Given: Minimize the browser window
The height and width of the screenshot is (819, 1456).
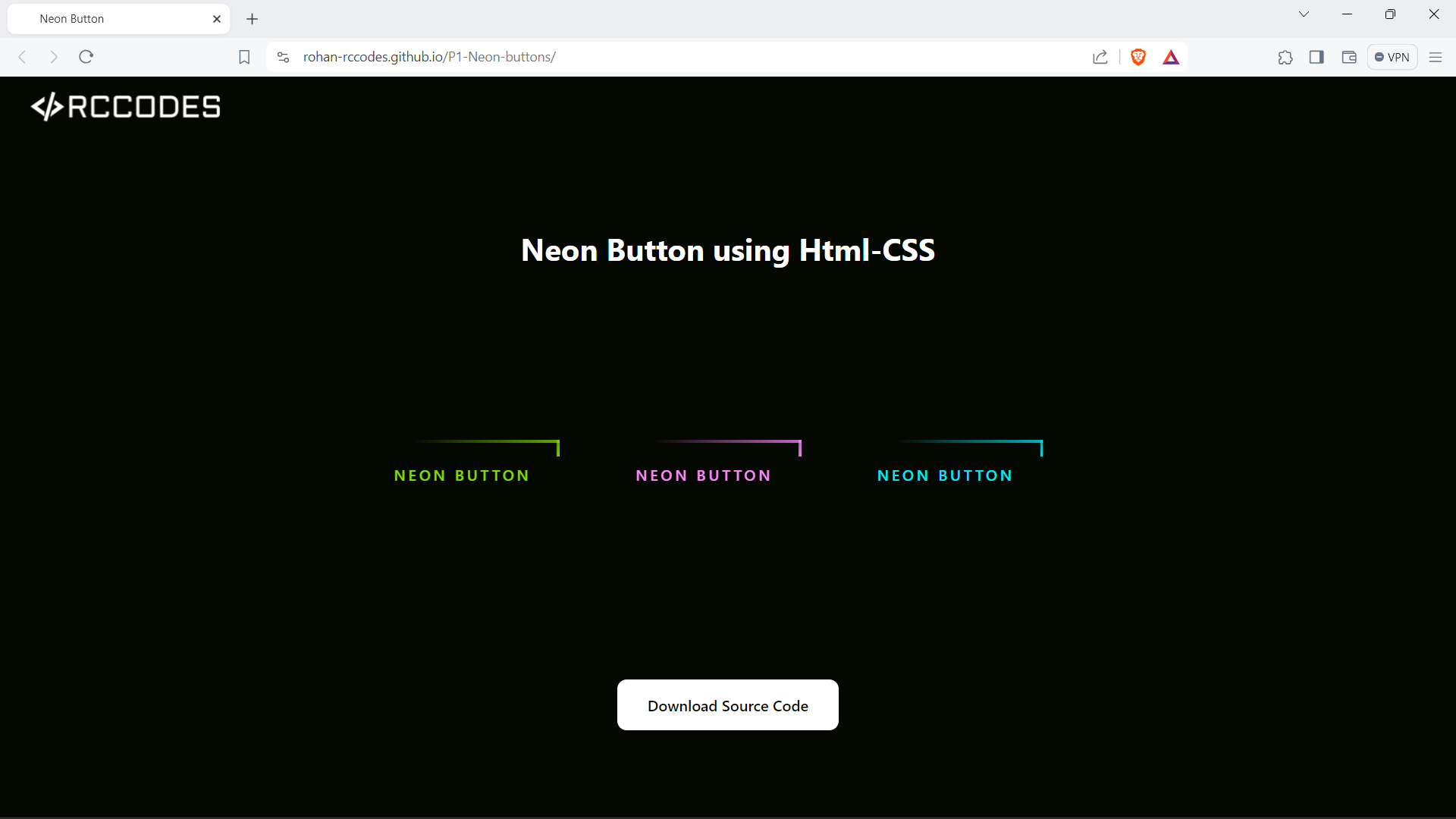Looking at the screenshot, I should [x=1348, y=14].
